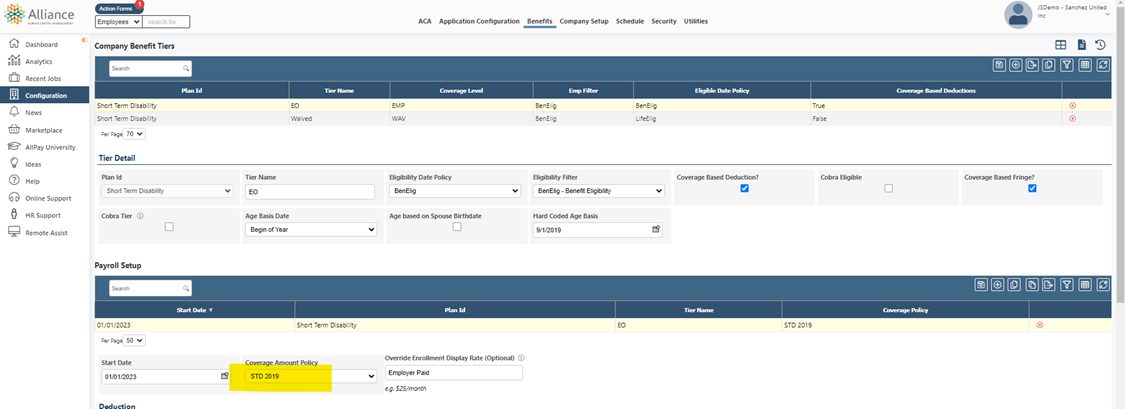Open calendar picker for Start Date field

(x=225, y=375)
